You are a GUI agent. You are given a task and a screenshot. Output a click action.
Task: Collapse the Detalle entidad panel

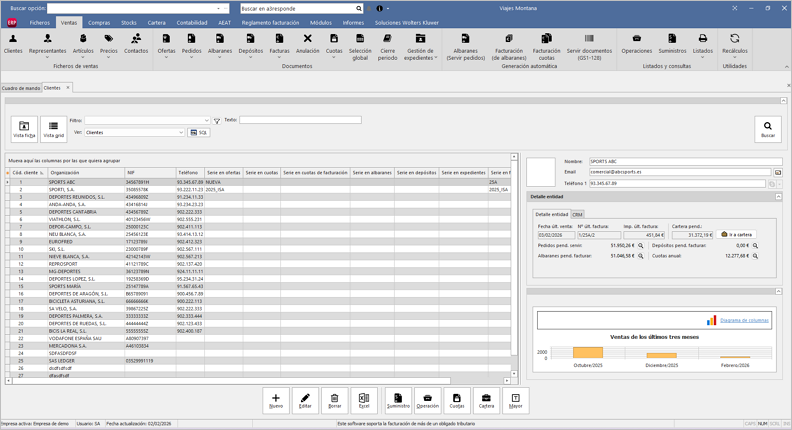tap(778, 197)
